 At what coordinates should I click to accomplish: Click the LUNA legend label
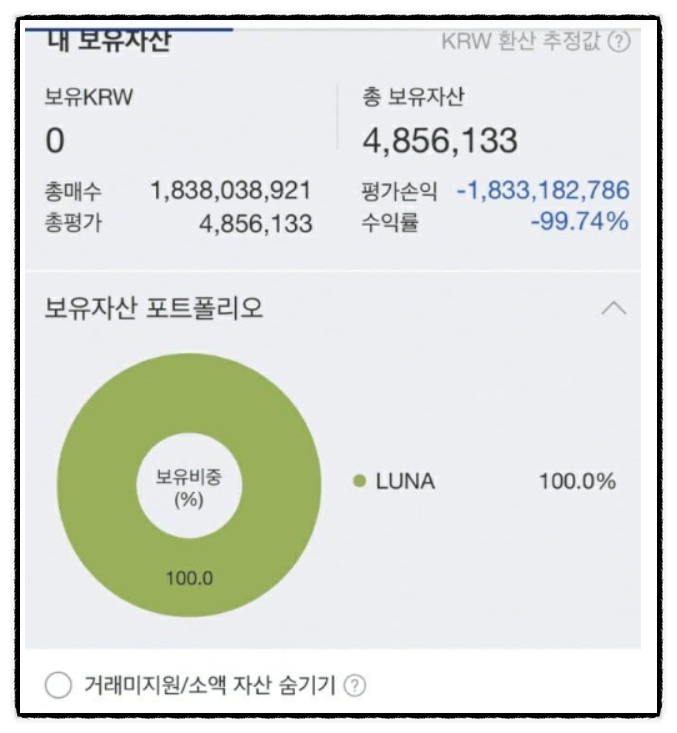click(x=405, y=481)
